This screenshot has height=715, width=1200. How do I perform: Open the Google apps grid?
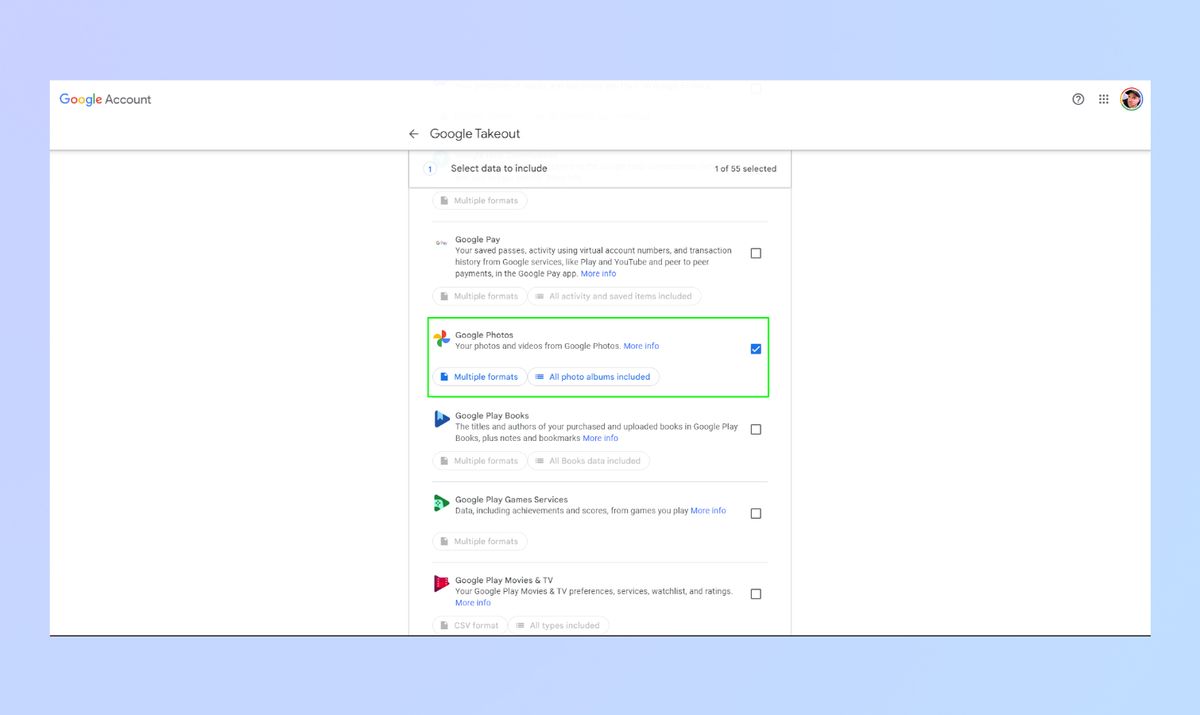point(1104,99)
